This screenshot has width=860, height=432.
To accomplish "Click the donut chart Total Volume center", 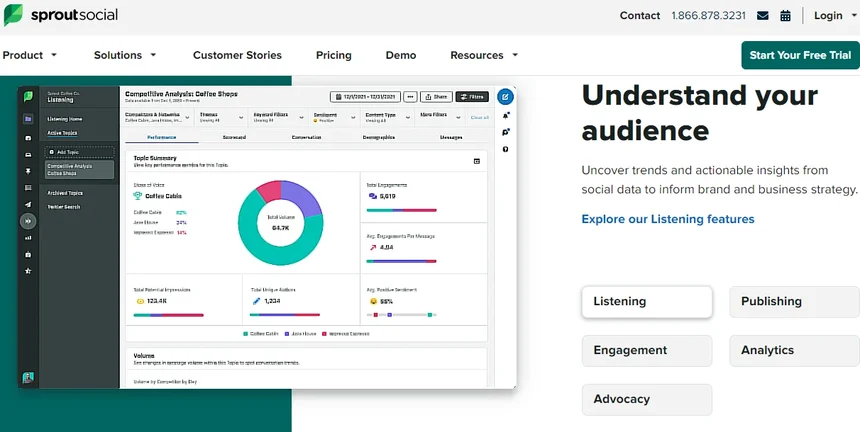I will pyautogui.click(x=280, y=223).
